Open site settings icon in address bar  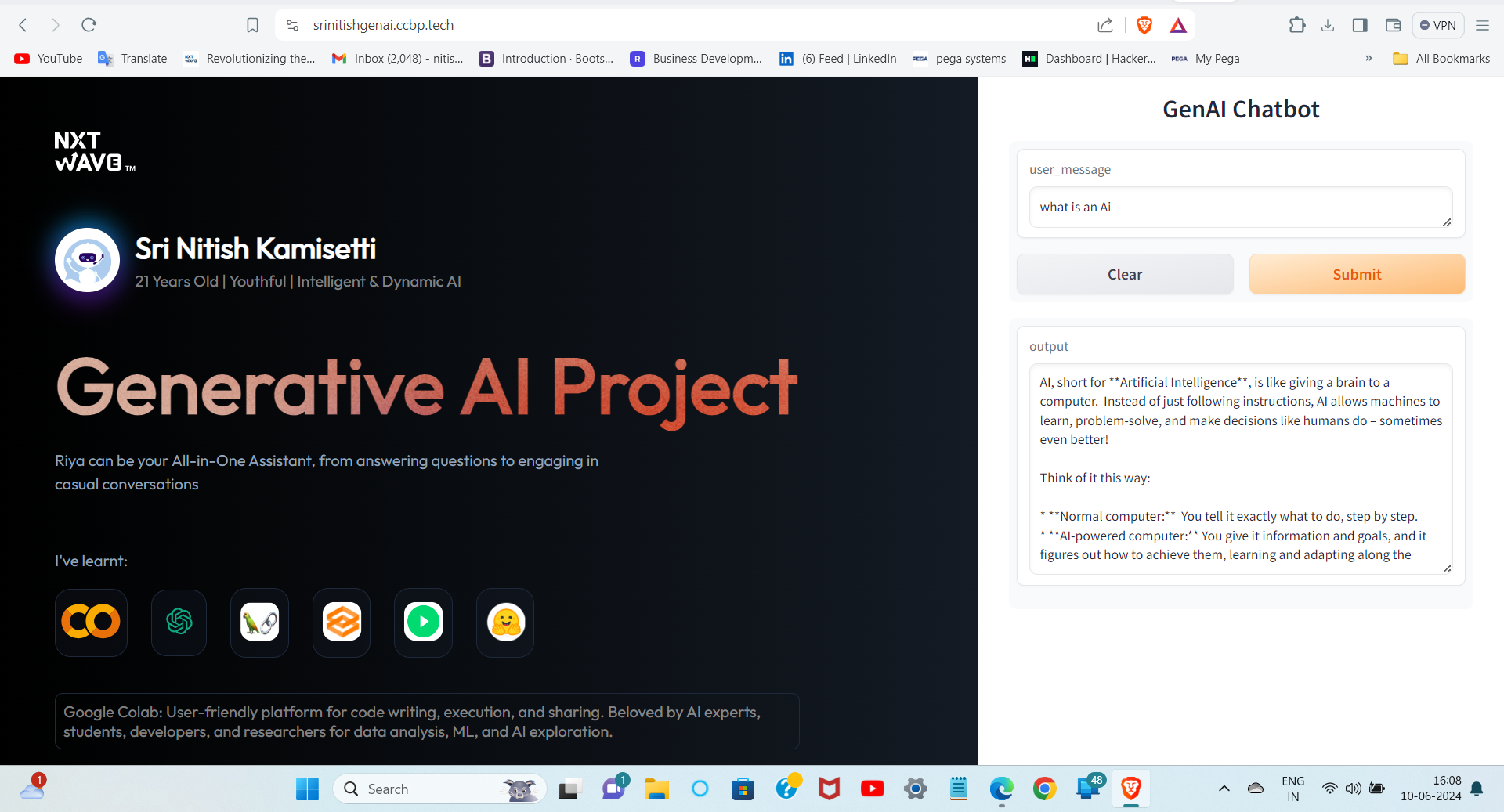293,25
